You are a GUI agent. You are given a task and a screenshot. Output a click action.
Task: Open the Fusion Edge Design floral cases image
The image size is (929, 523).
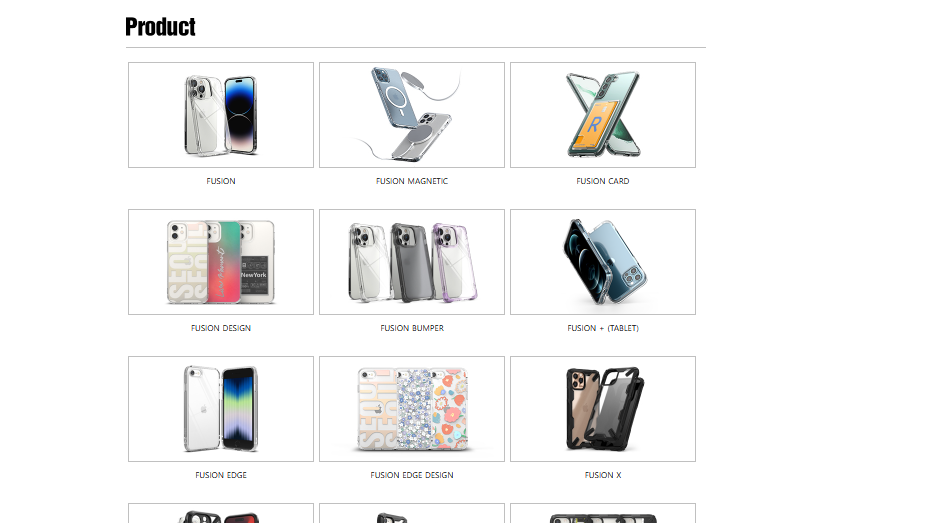[412, 409]
